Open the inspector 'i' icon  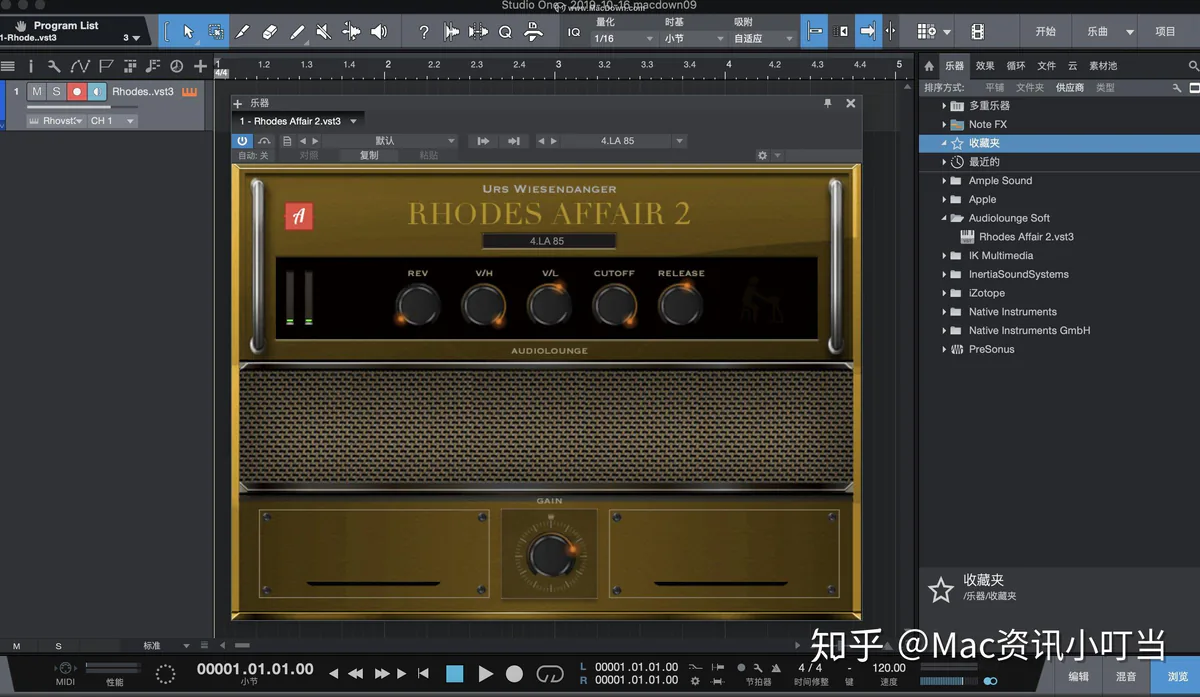pos(31,66)
